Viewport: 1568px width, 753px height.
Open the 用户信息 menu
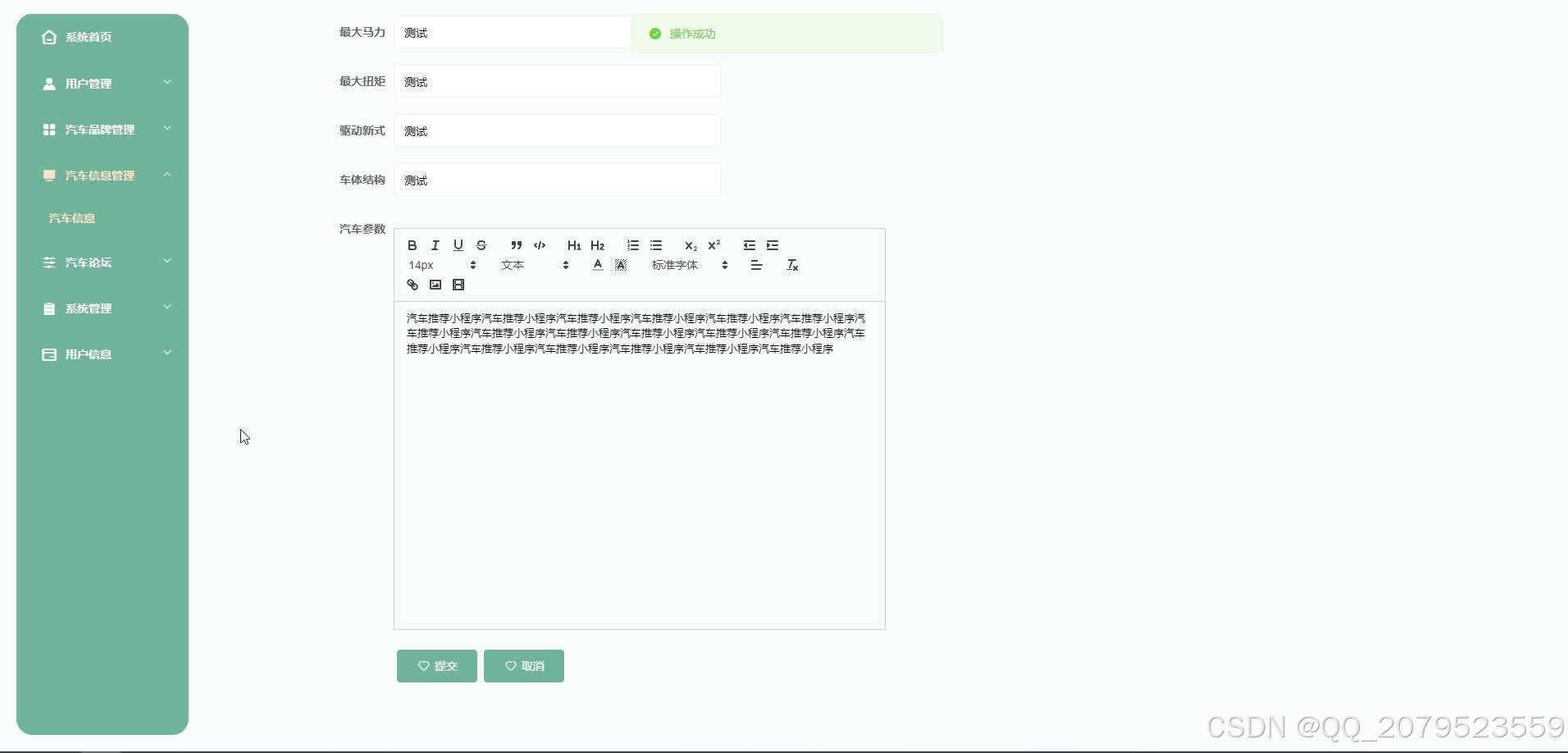point(103,354)
